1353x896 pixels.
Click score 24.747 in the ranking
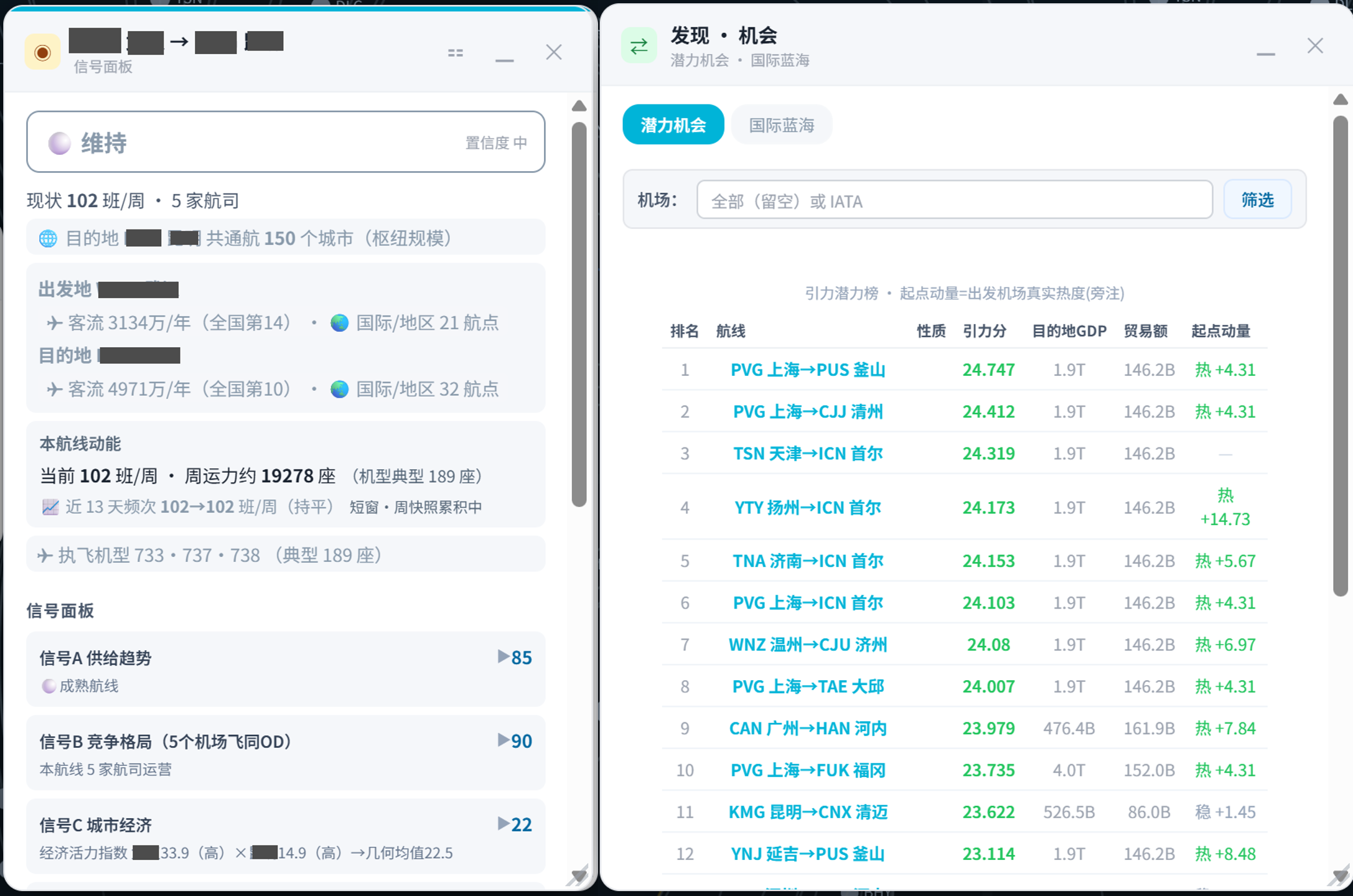tap(988, 370)
